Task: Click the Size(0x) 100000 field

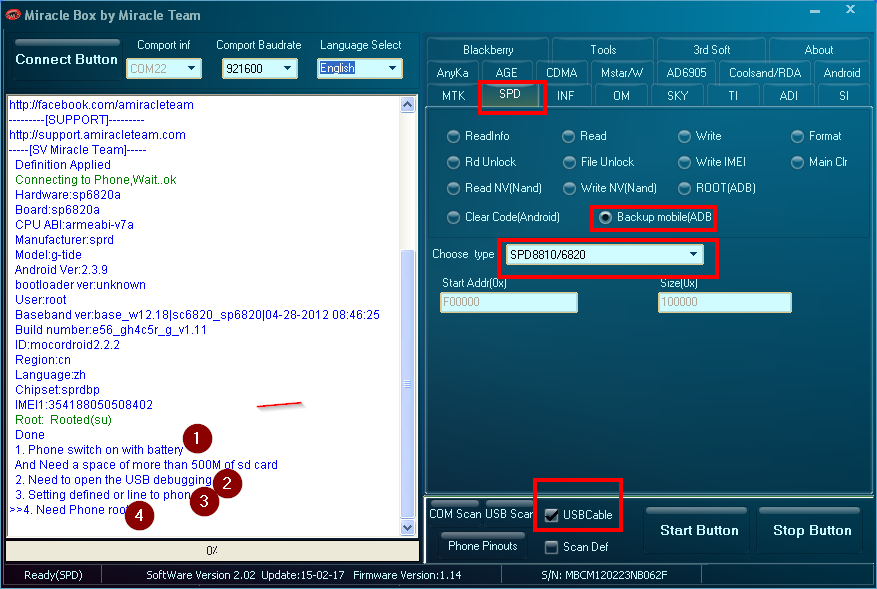Action: (x=724, y=302)
